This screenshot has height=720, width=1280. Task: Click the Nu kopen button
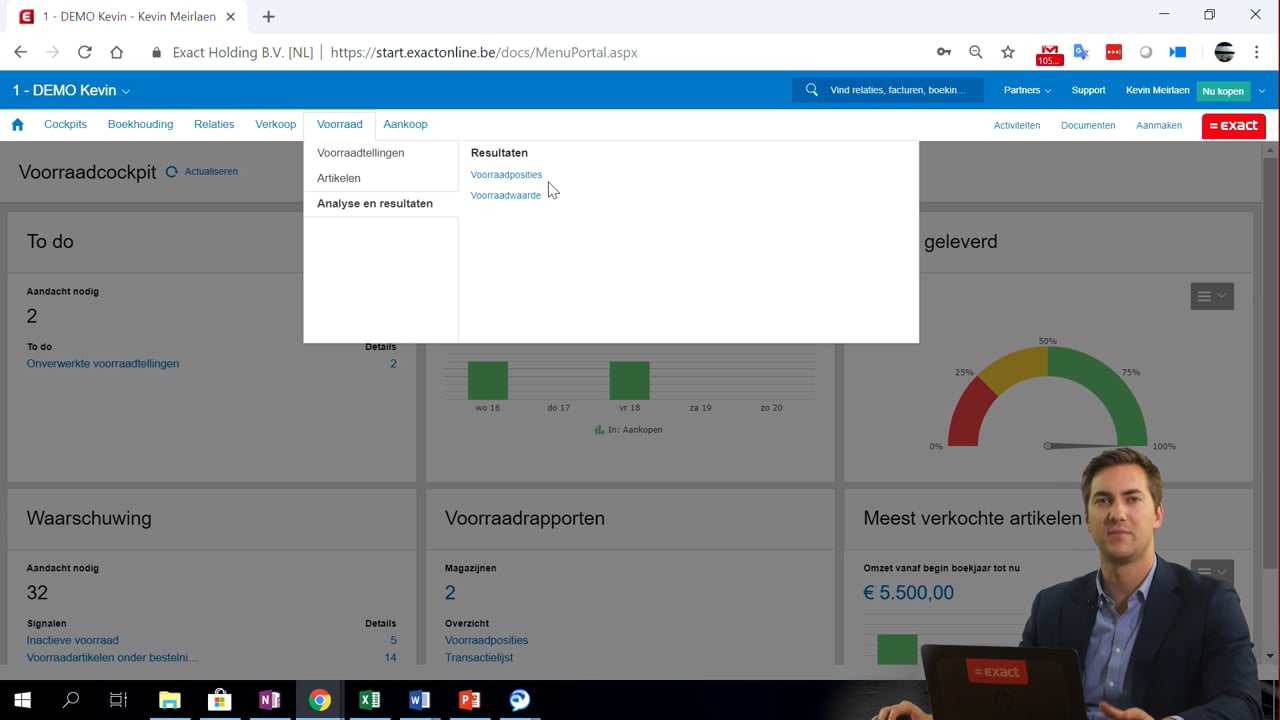[1223, 91]
